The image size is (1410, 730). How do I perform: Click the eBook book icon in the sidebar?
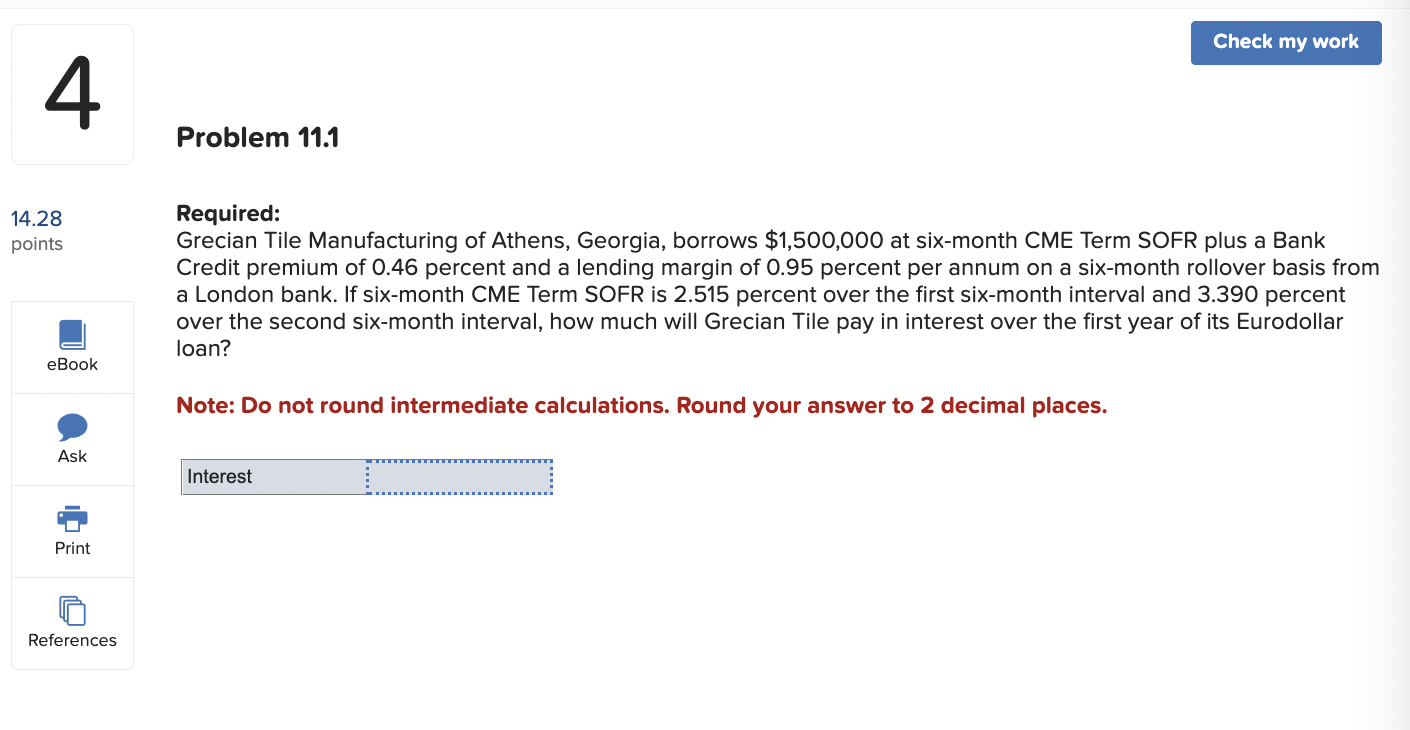pos(71,335)
